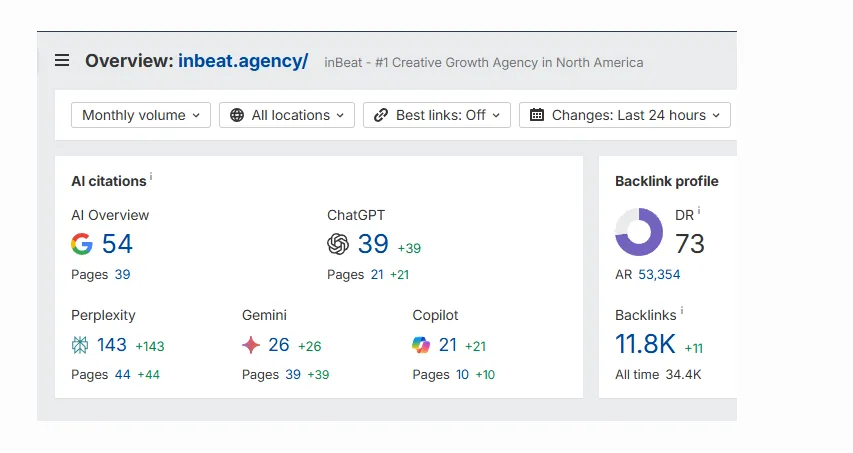This screenshot has width=853, height=453.
Task: Open the inbeat.agency/ domain link
Action: tap(243, 61)
